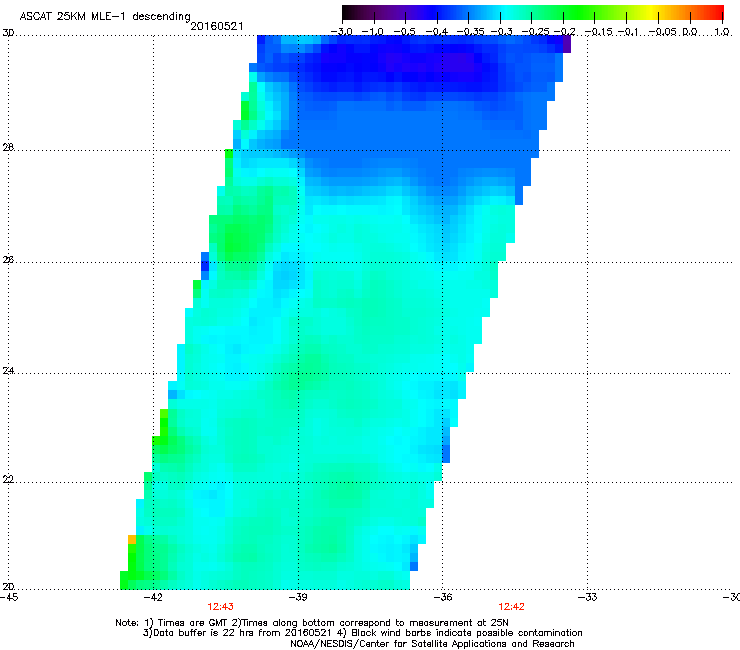Click the yellow section of the colorbar

[651, 12]
